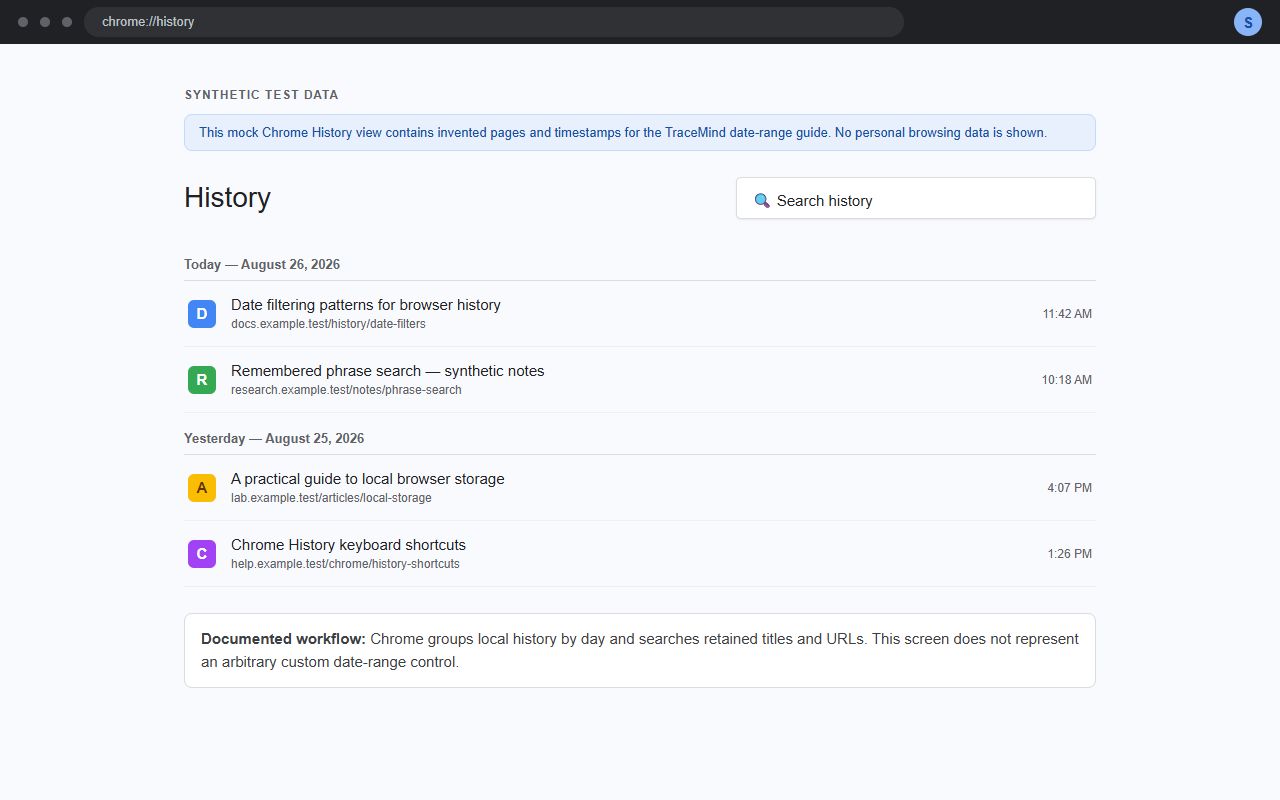Click the yellow A favicon icon
Viewport: 1280px width, 800px height.
point(202,488)
